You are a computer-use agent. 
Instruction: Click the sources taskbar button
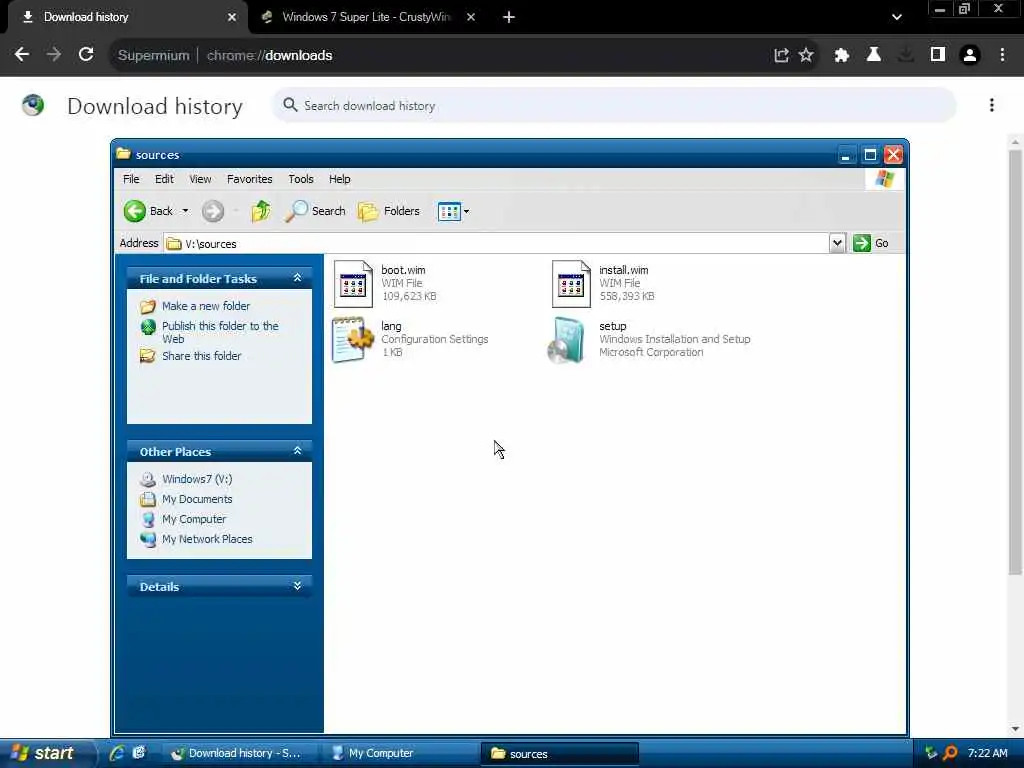pyautogui.click(x=560, y=753)
